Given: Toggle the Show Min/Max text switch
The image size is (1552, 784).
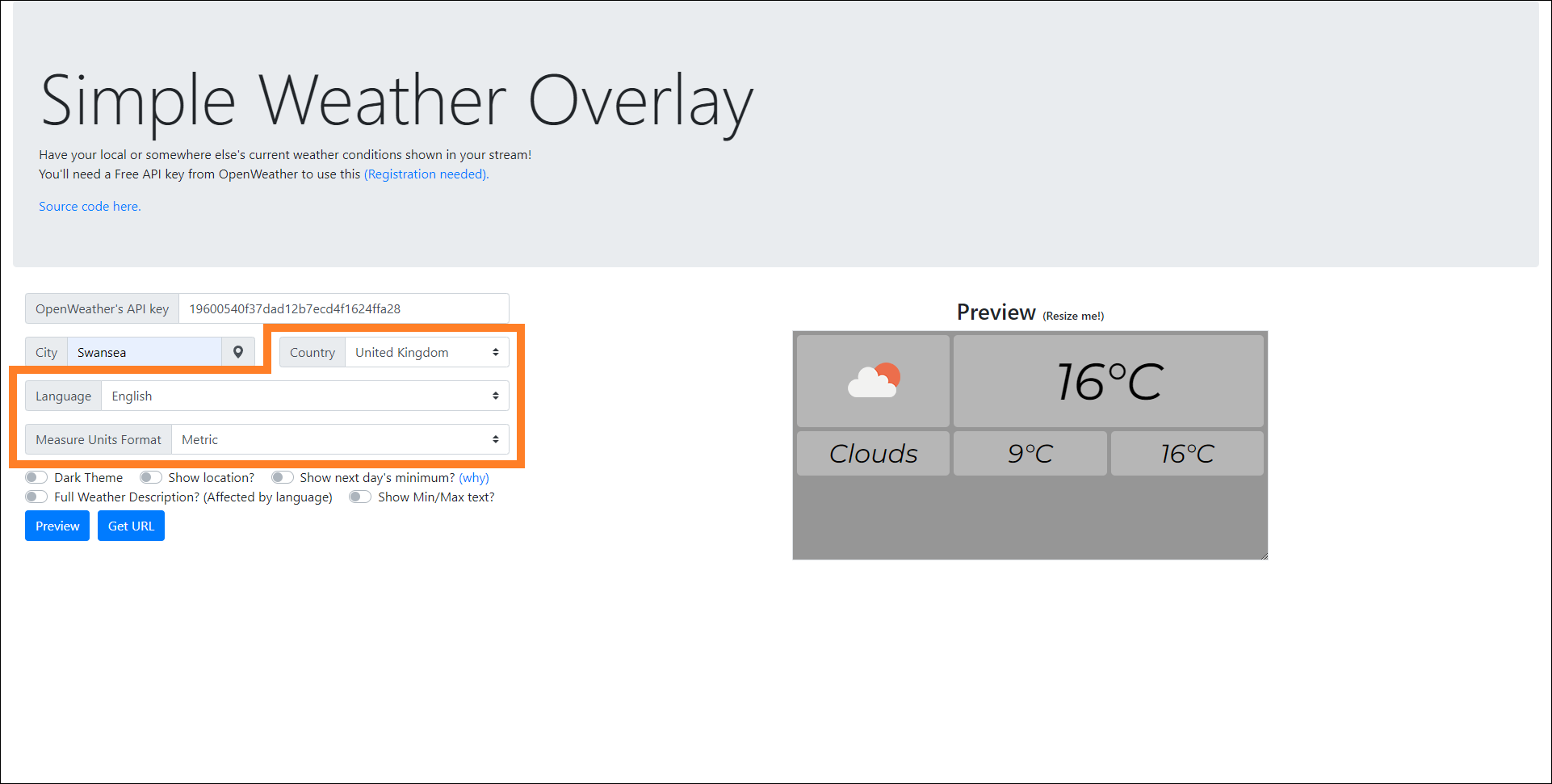Looking at the screenshot, I should click(360, 497).
